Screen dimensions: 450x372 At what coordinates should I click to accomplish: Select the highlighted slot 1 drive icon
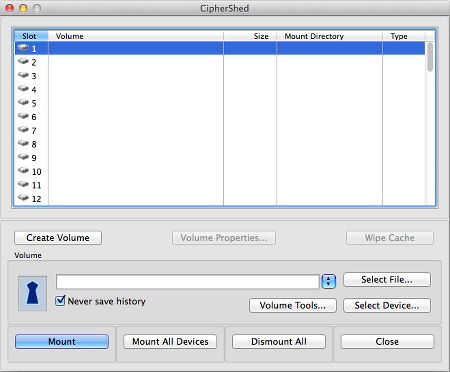23,47
